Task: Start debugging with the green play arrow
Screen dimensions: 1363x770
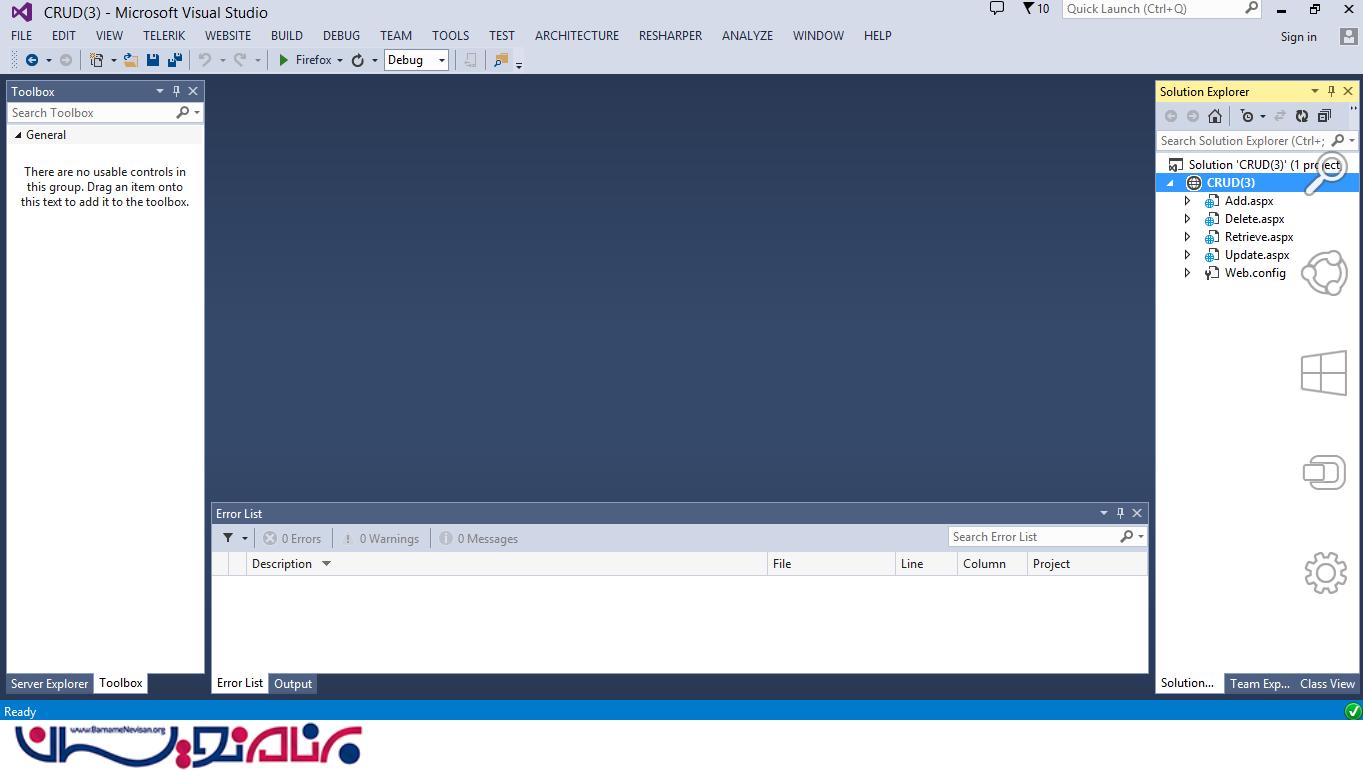Action: 284,60
